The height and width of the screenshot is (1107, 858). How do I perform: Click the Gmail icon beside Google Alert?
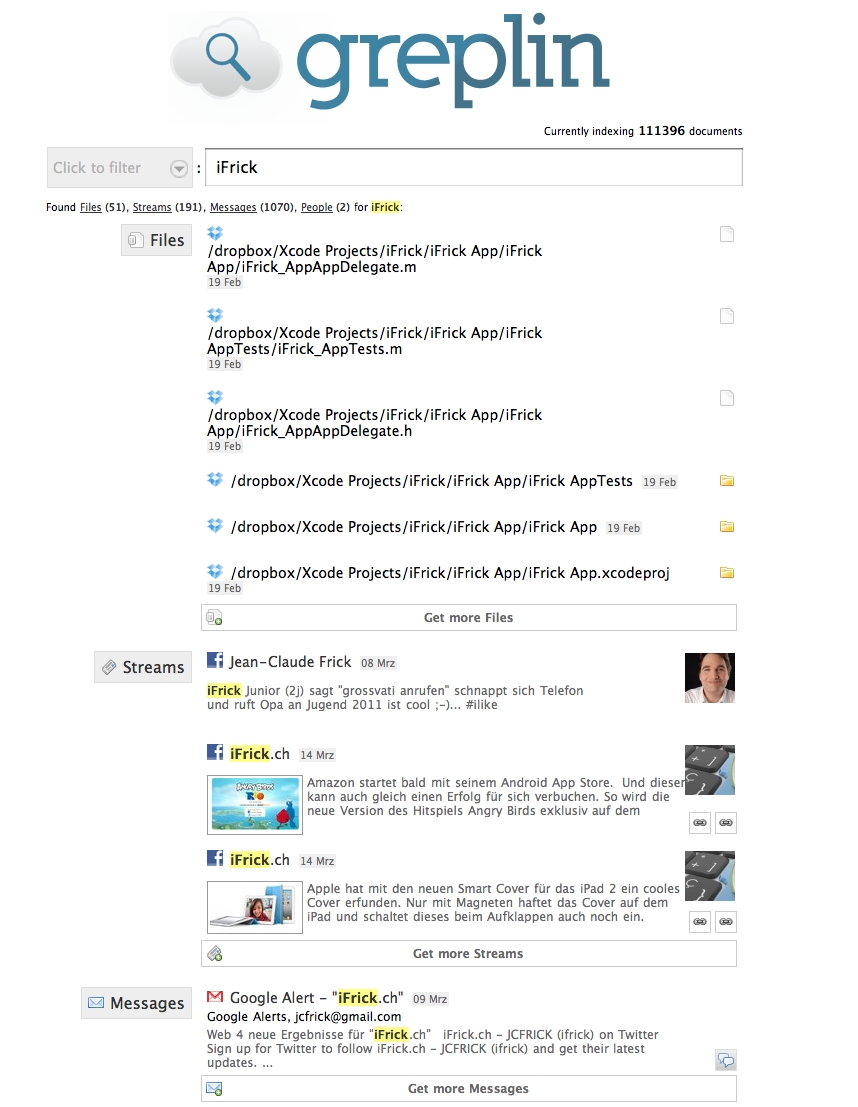click(x=215, y=997)
